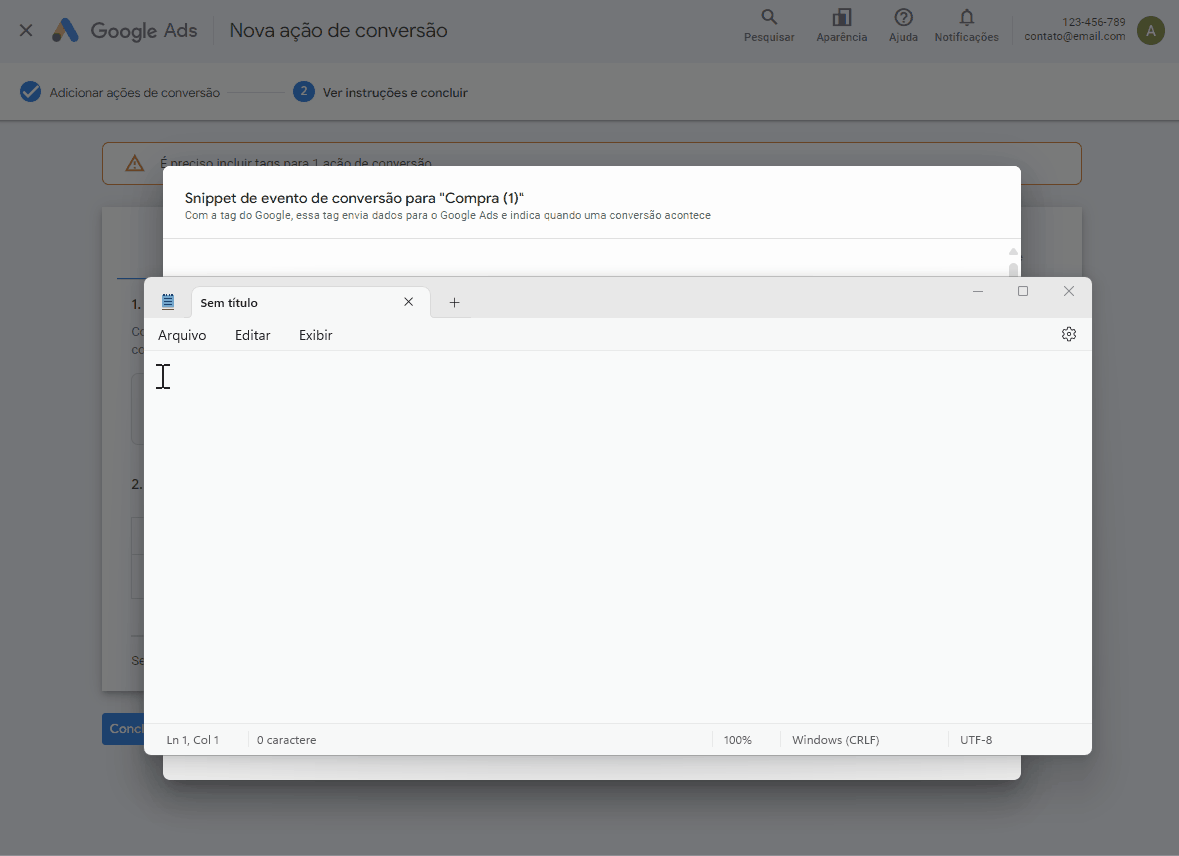Open Notepad settings gear
This screenshot has width=1179, height=856.
(1068, 334)
